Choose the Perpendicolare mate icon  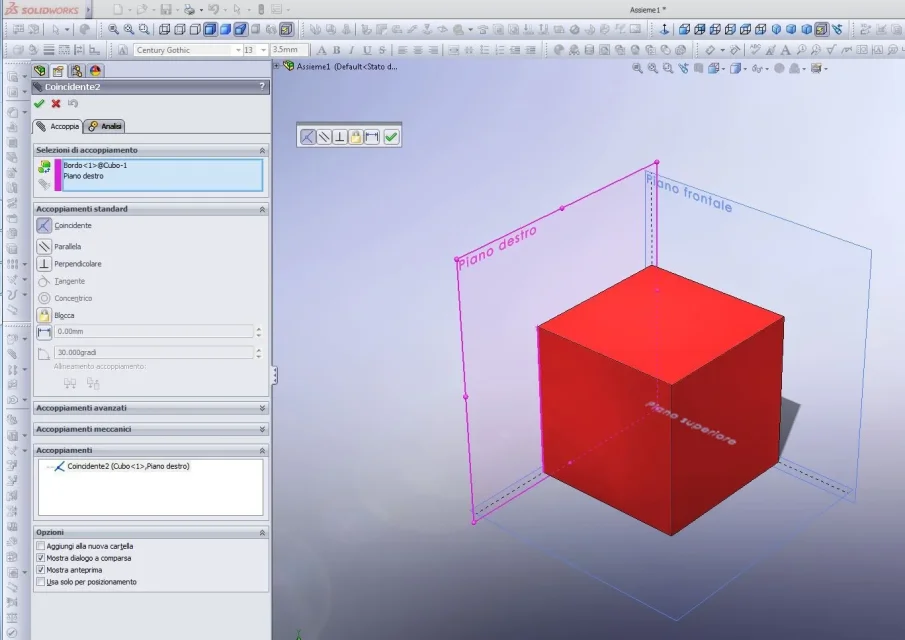[44, 264]
